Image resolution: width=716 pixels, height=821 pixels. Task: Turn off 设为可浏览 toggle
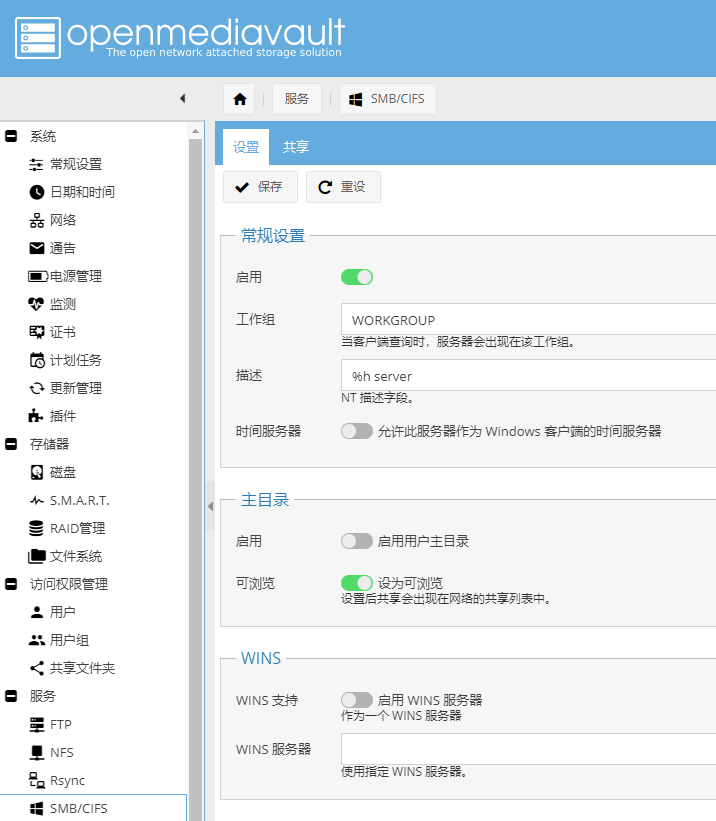pos(357,583)
